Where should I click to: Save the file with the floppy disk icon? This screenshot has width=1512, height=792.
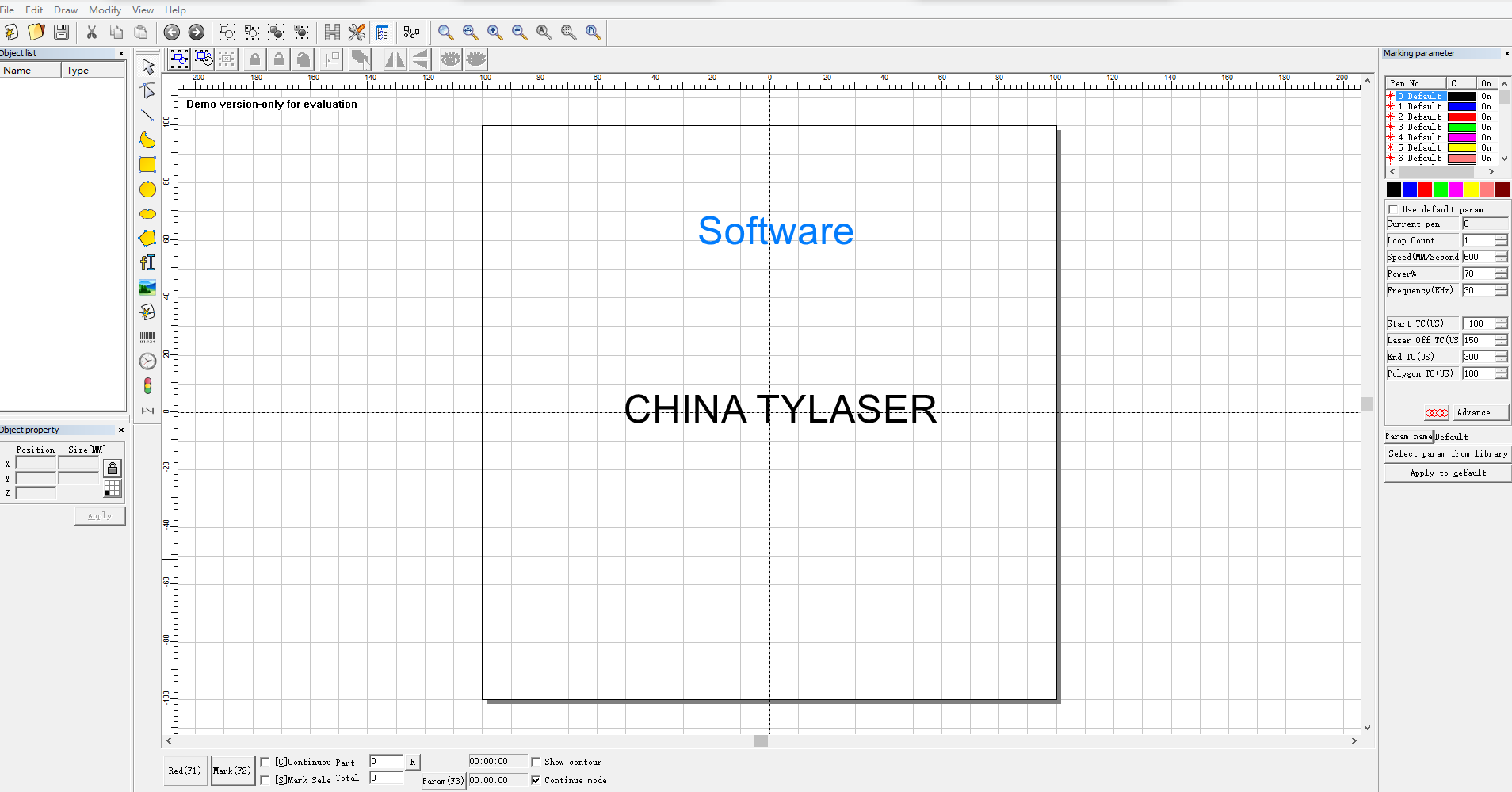[61, 32]
